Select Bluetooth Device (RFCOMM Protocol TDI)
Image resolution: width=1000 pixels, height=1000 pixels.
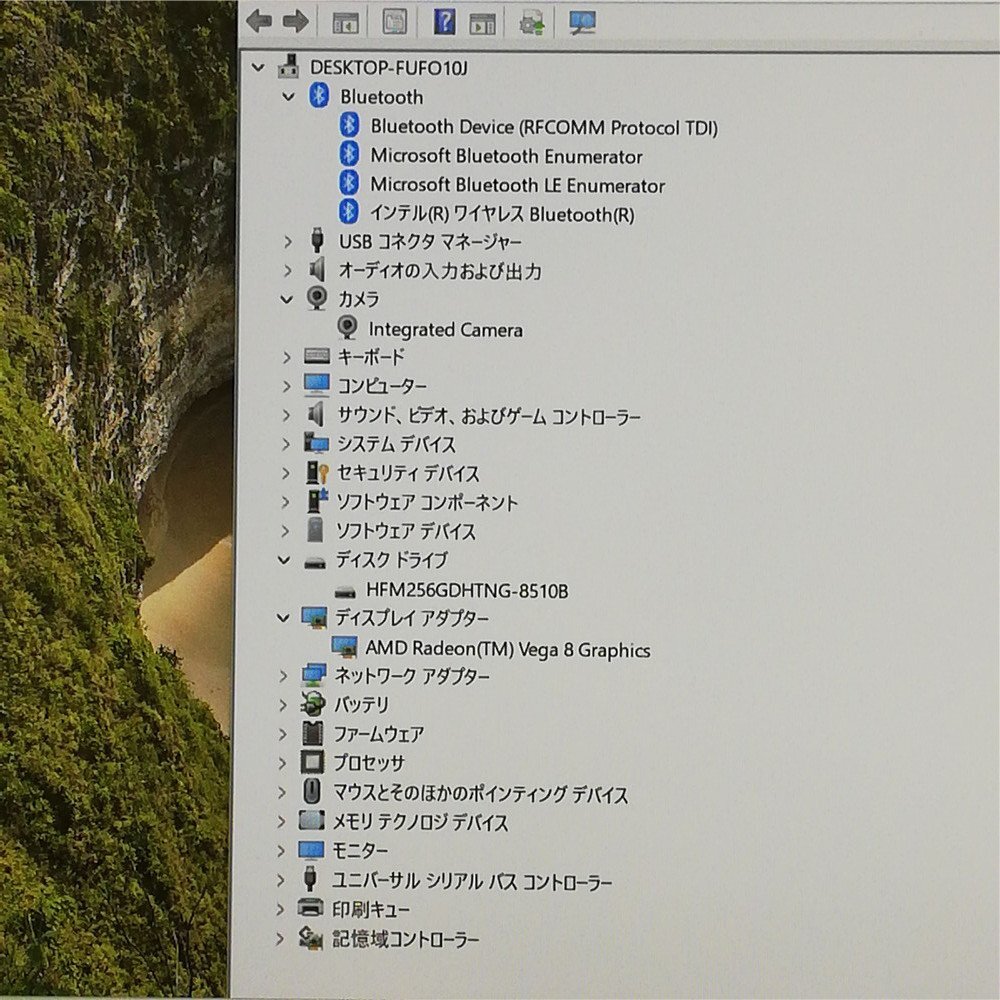[x=544, y=127]
